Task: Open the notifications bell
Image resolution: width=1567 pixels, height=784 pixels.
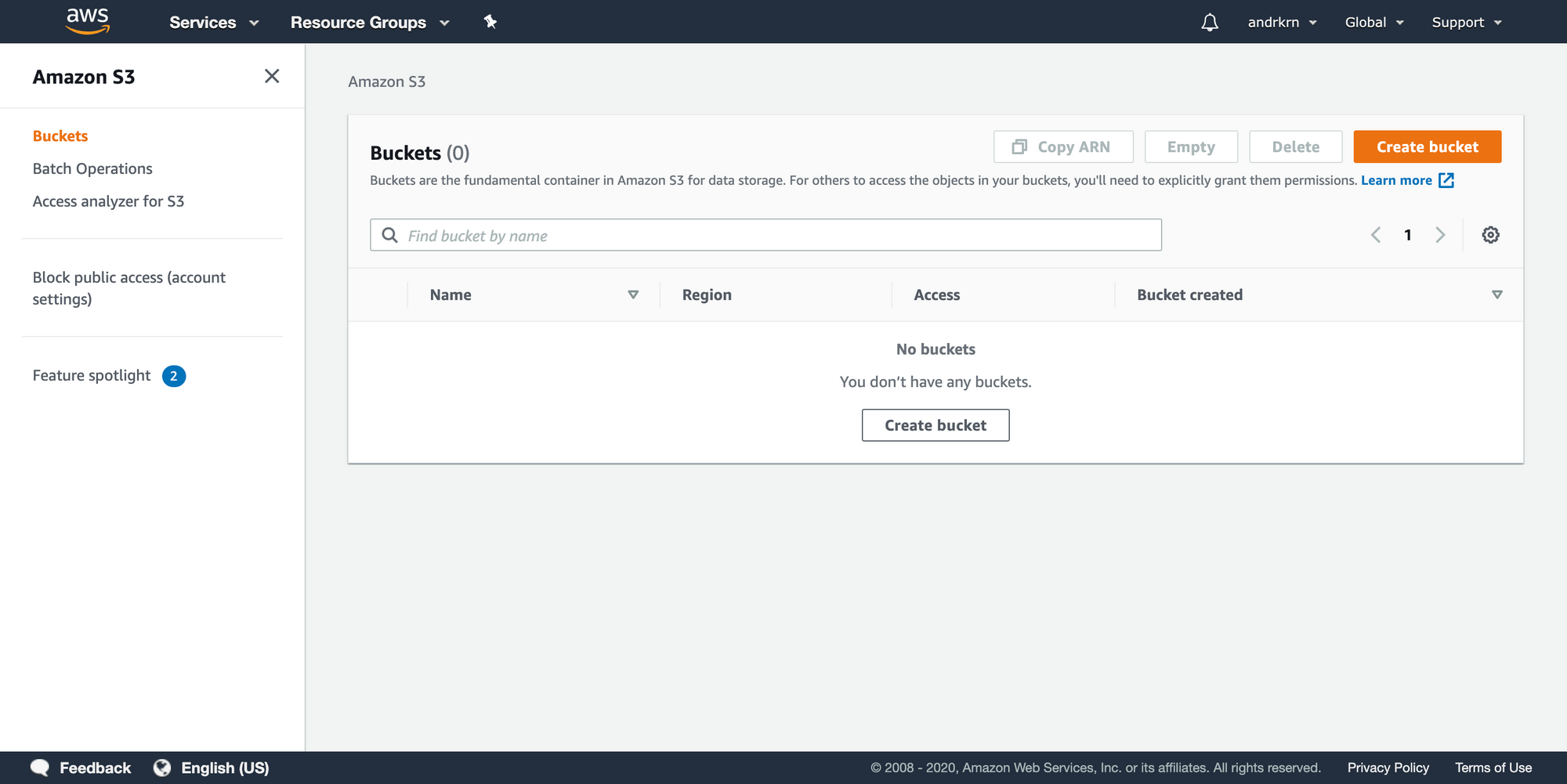Action: pos(1210,22)
